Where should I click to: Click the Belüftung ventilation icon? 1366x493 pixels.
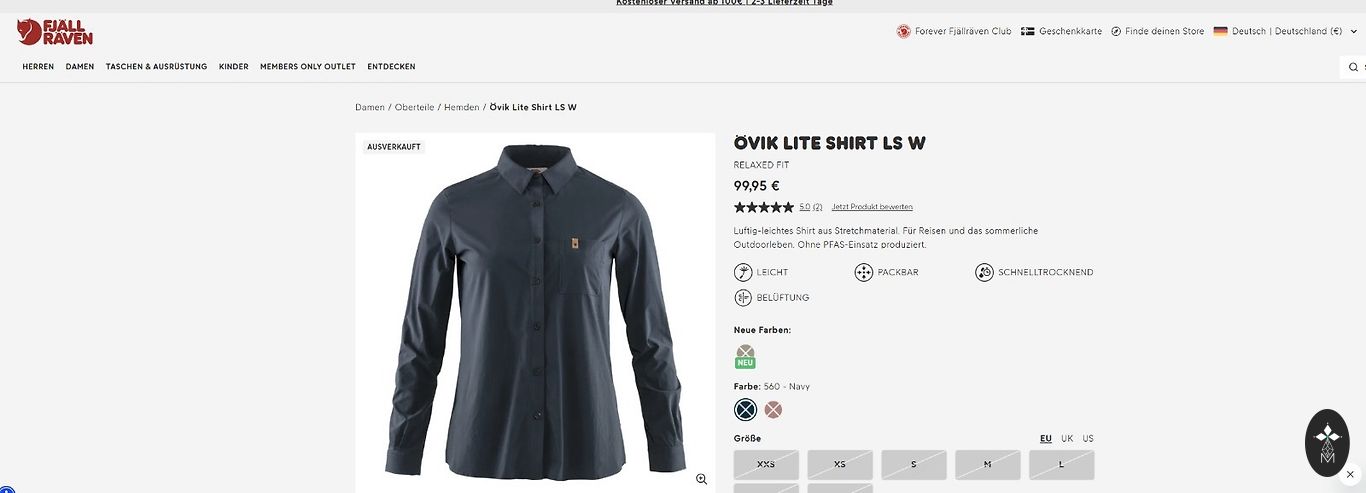743,297
